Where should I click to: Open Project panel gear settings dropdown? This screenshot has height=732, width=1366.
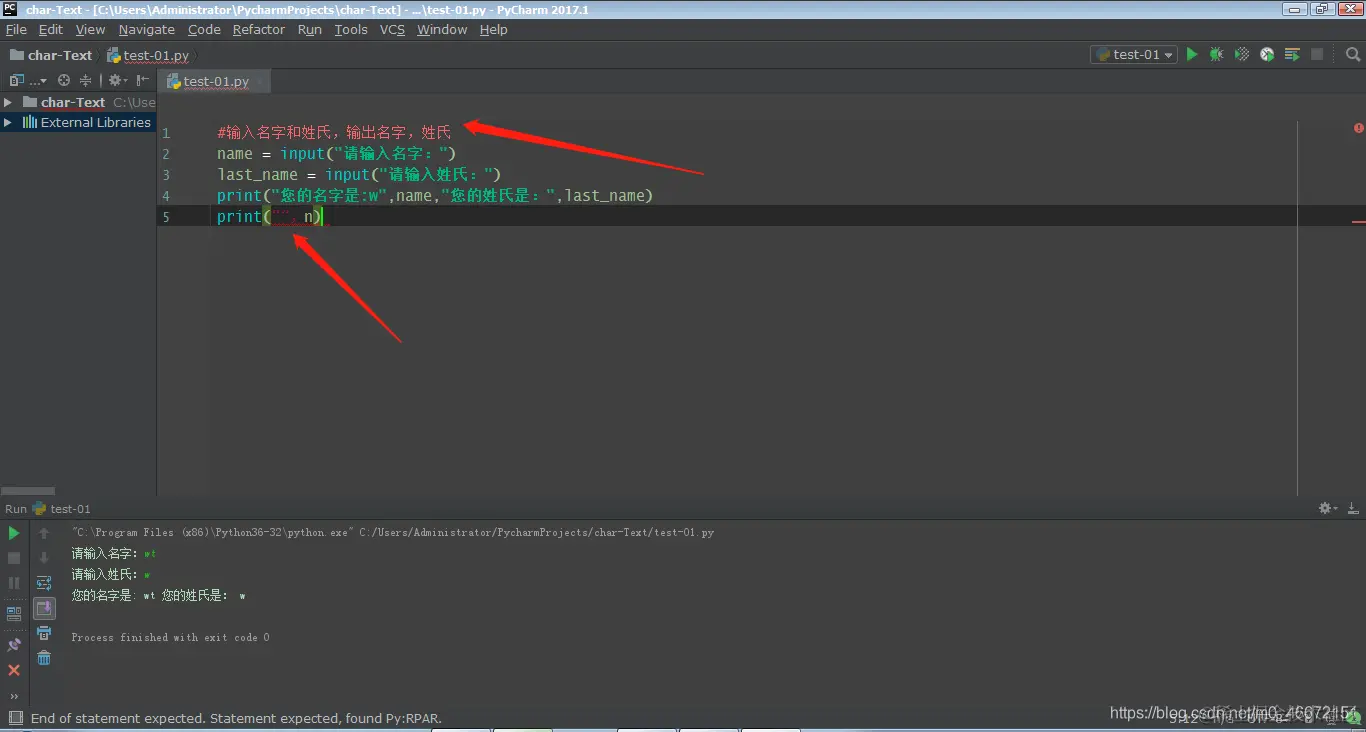[118, 80]
